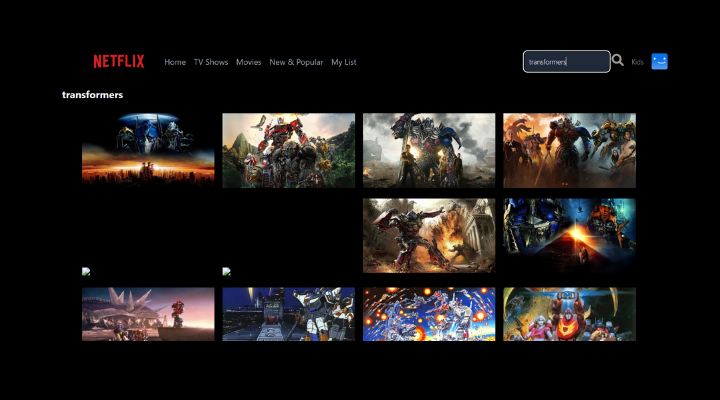
Task: Open the poster with red robot and gorilla
Action: (289, 151)
